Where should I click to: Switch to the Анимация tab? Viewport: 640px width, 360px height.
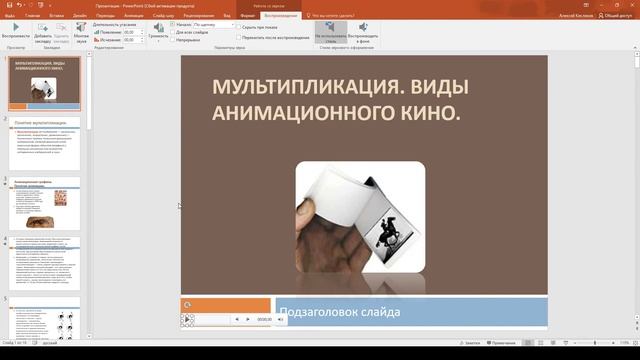pos(134,16)
